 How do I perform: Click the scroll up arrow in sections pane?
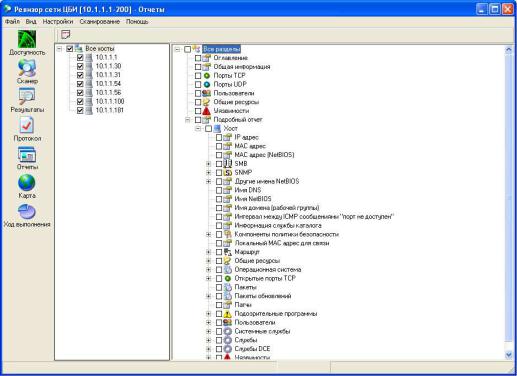pos(509,50)
